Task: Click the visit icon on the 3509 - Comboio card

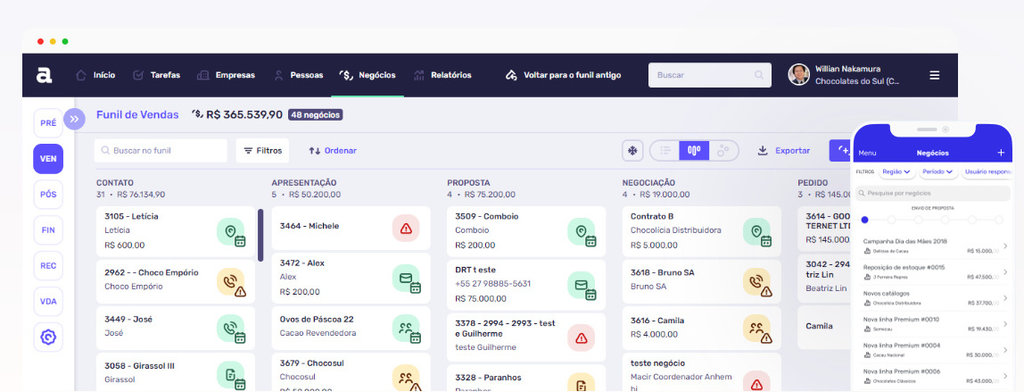Action: (x=582, y=232)
